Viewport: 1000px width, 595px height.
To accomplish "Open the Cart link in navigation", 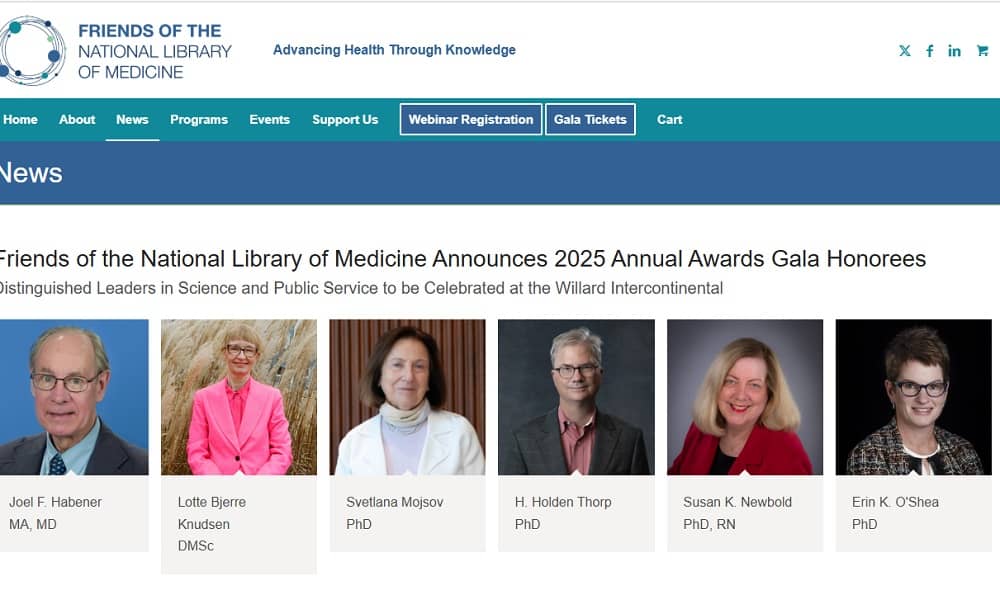I will click(669, 119).
